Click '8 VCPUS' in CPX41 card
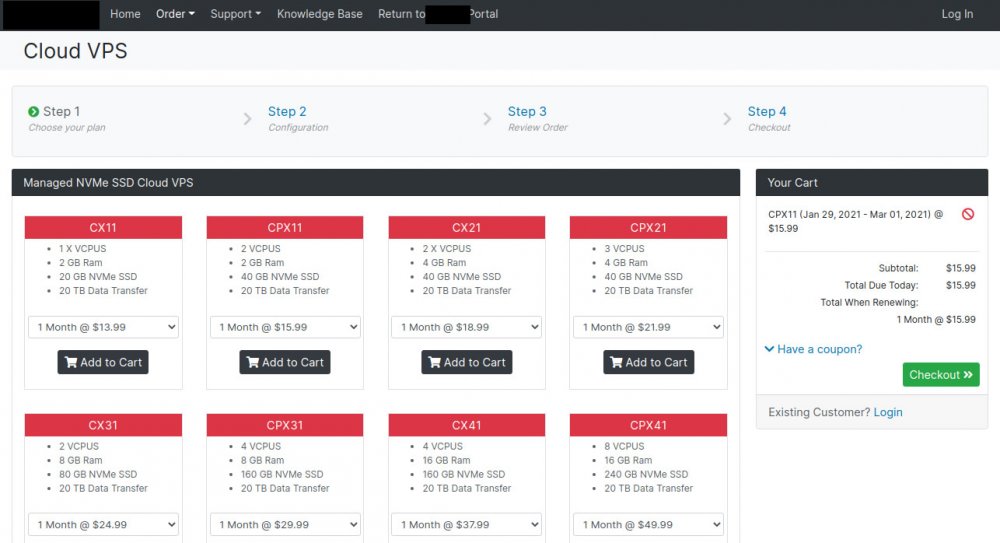Viewport: 1000px width, 543px height. (x=624, y=446)
